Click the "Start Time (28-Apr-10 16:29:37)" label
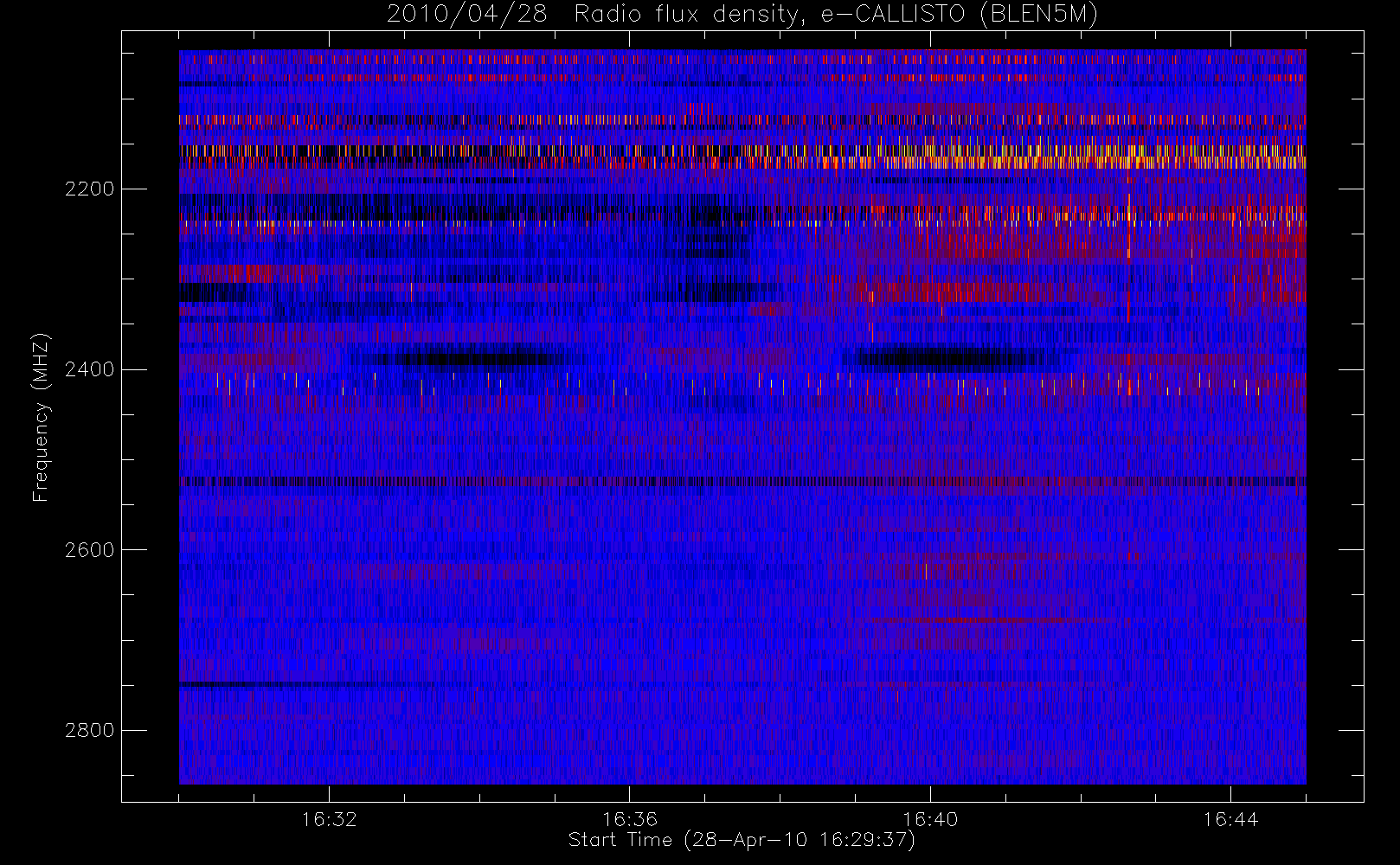 [742, 840]
